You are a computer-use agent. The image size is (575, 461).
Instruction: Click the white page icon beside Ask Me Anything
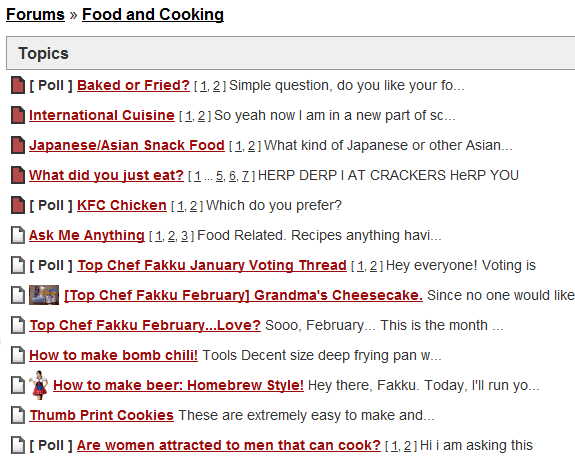(18, 235)
